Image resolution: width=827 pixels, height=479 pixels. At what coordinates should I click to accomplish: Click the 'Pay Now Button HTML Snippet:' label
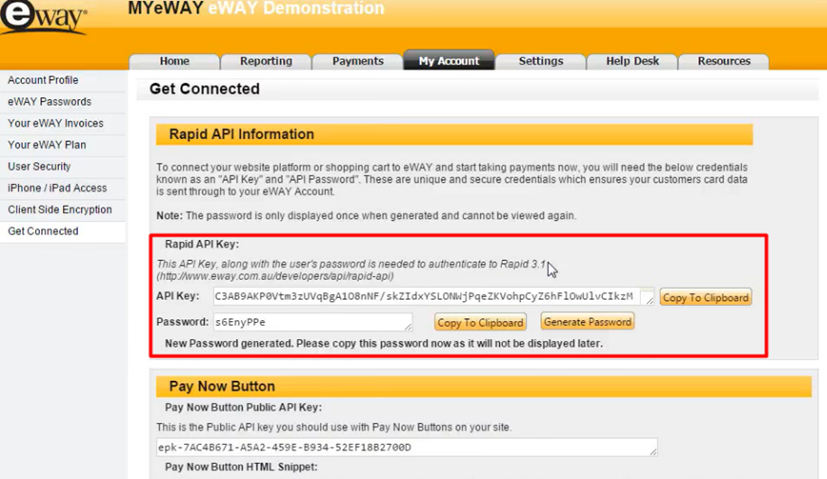click(241, 467)
